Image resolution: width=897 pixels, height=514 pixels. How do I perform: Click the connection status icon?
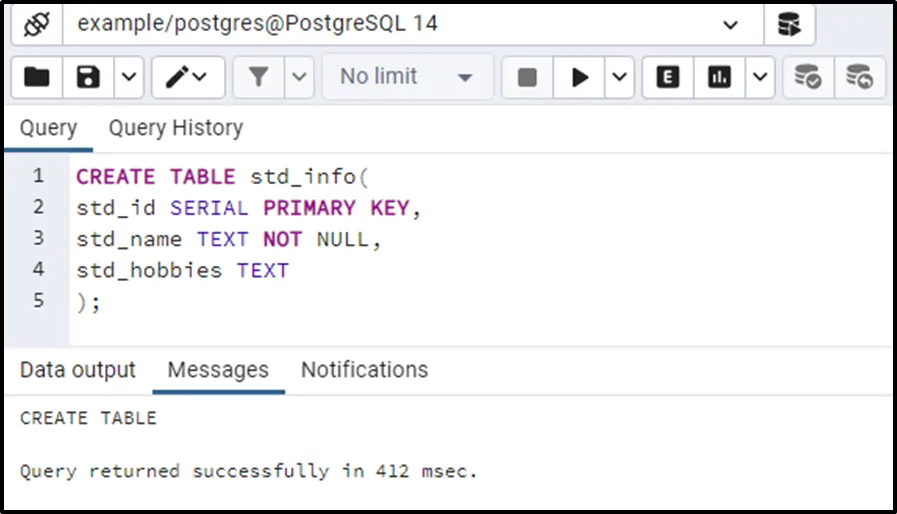click(x=37, y=24)
